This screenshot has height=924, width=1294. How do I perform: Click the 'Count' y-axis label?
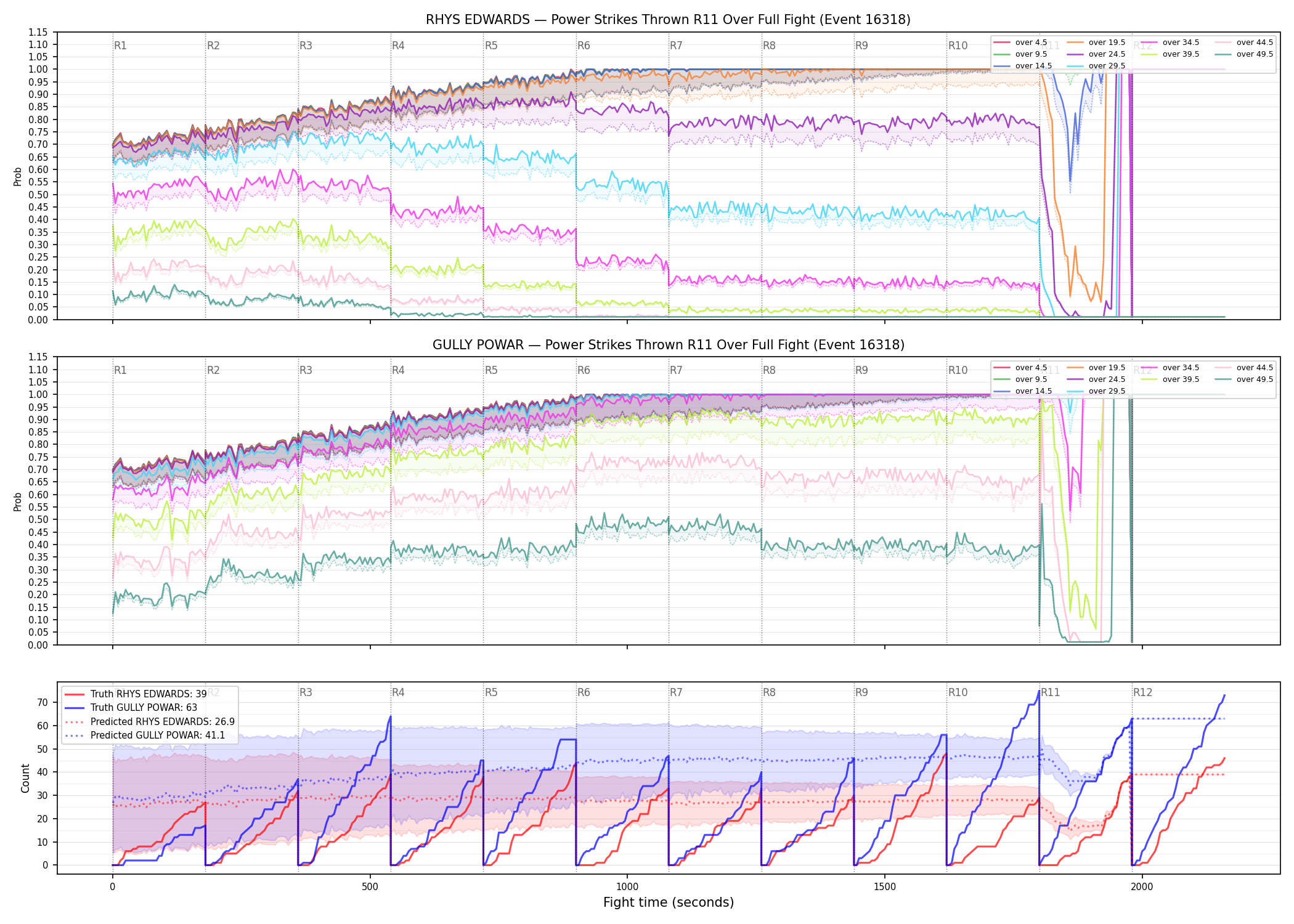point(25,778)
